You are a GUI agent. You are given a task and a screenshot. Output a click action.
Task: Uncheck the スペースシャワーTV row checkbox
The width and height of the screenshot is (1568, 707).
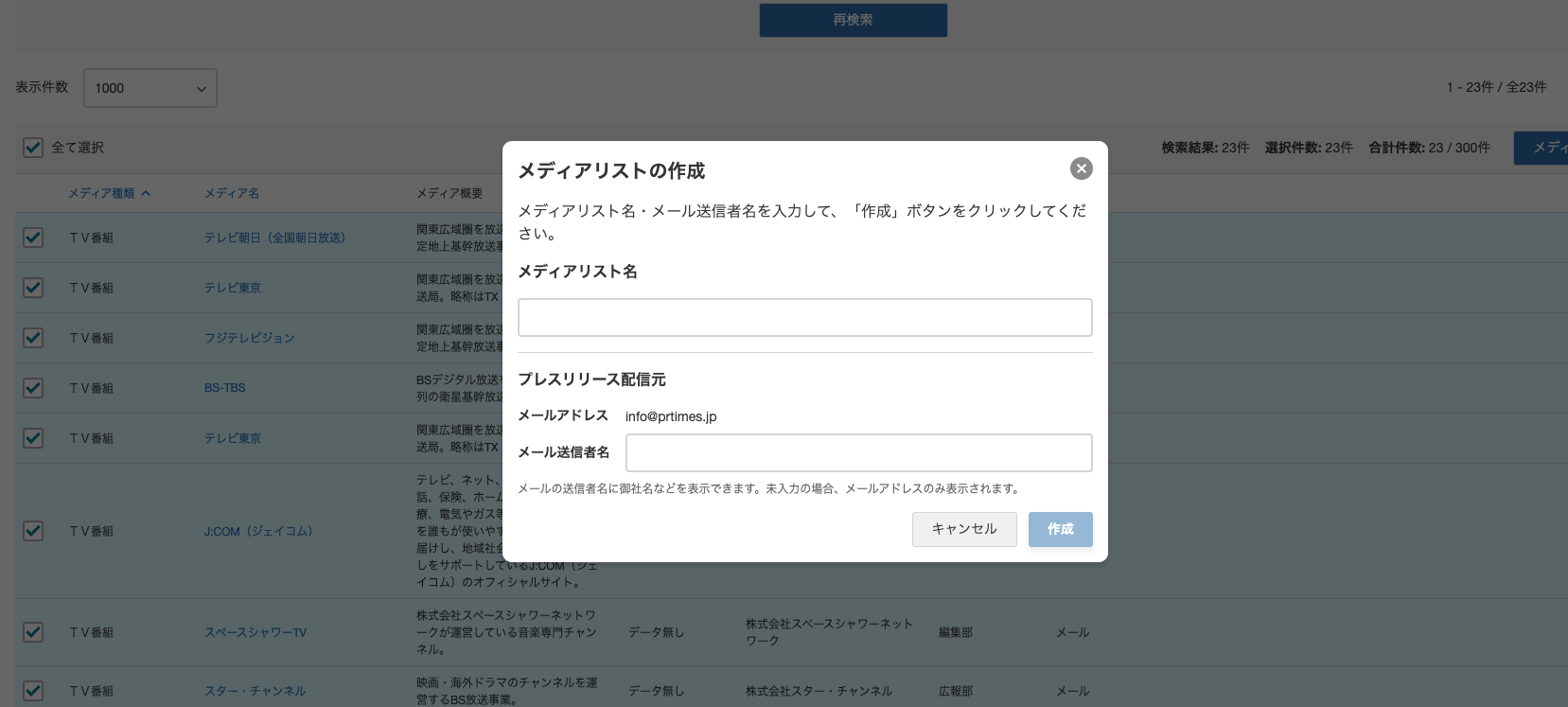[33, 632]
